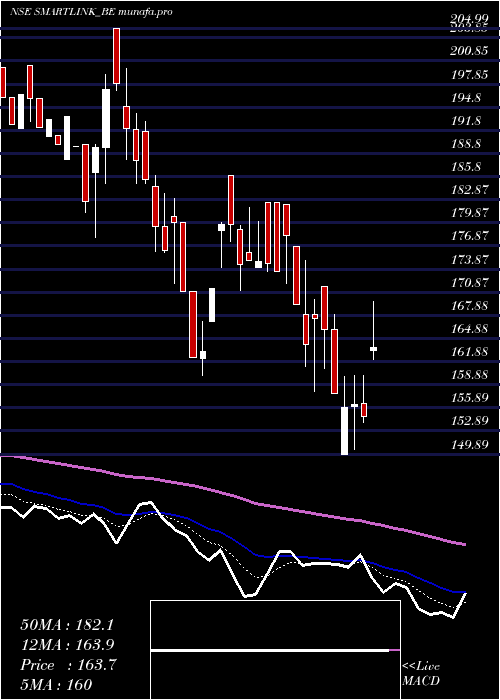The image size is (500, 700).
Task: Click the <<Live MACD label
Action: [x=421, y=673]
